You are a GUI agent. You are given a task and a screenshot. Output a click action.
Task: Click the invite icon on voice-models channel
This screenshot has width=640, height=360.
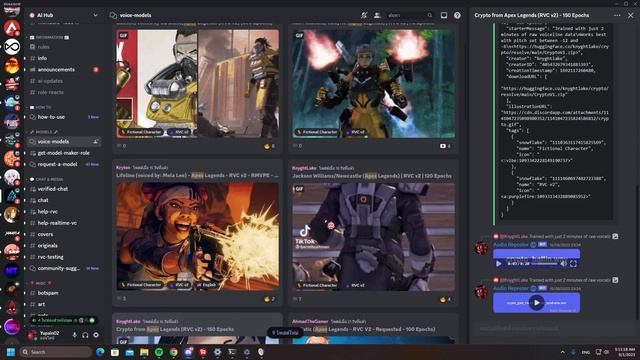[96, 142]
